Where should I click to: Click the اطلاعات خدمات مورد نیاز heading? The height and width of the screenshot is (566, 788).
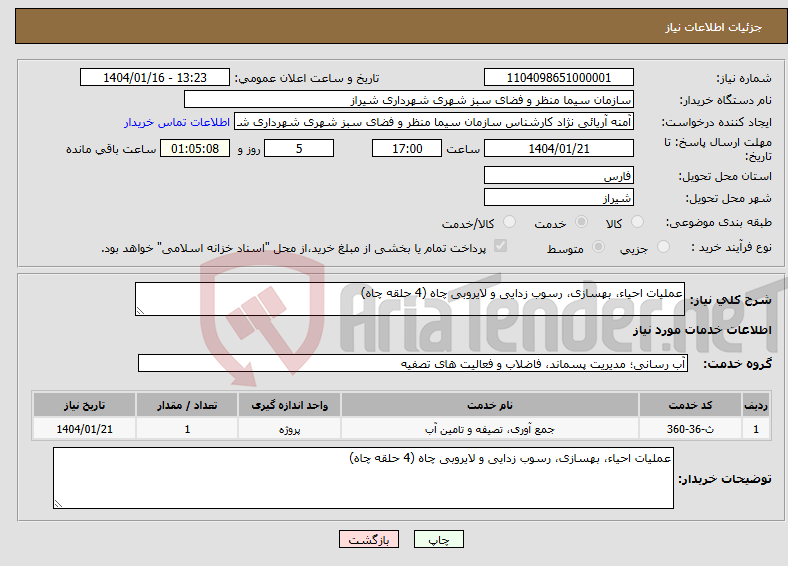coord(702,330)
